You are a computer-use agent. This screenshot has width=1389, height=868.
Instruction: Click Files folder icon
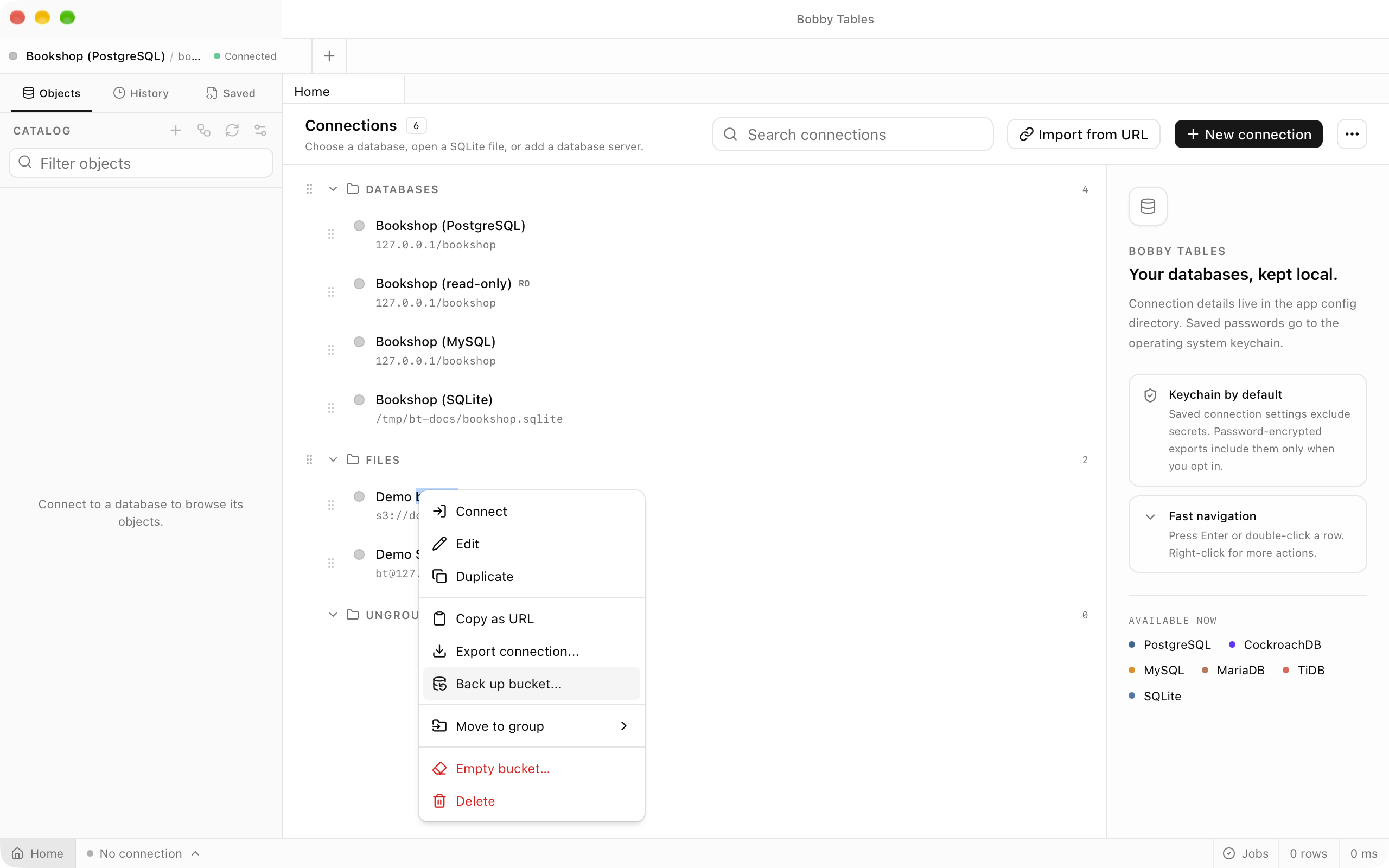coord(353,460)
